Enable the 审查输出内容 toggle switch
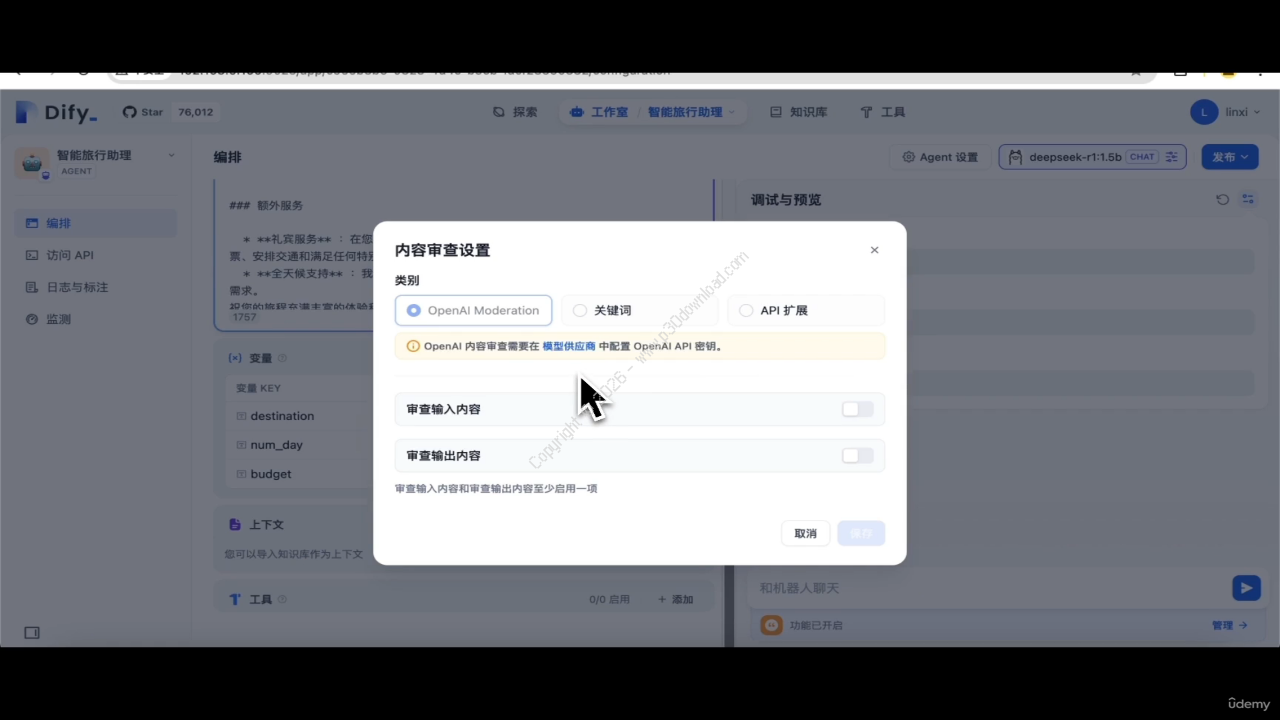 click(857, 456)
